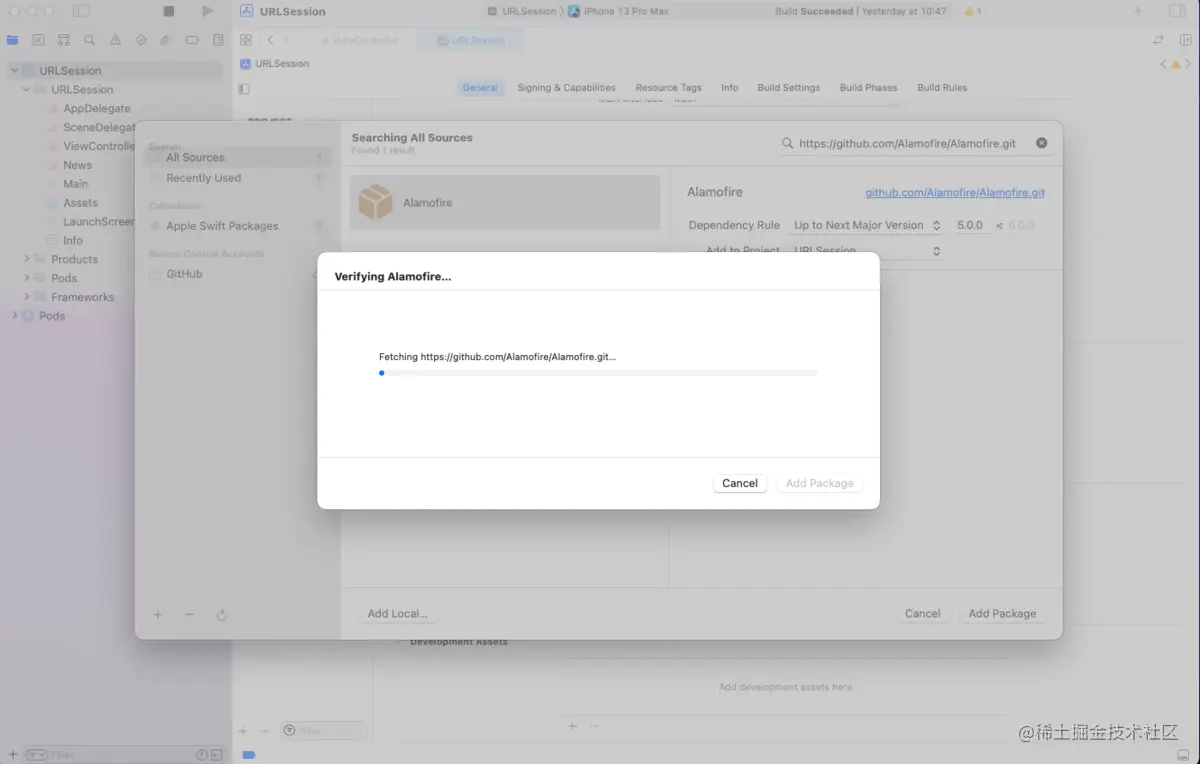Click URLSession in the editor breadcrumb

click(x=275, y=64)
